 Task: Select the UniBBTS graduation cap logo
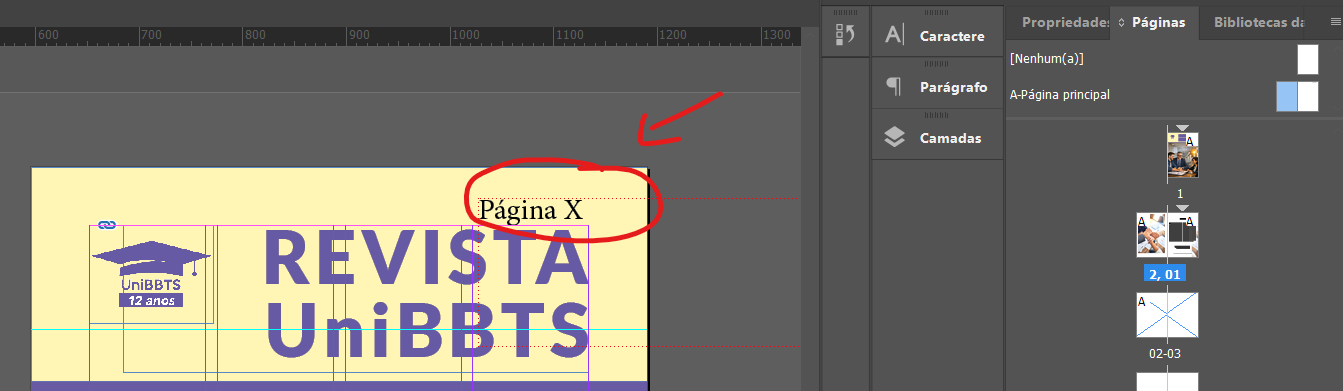click(151, 273)
